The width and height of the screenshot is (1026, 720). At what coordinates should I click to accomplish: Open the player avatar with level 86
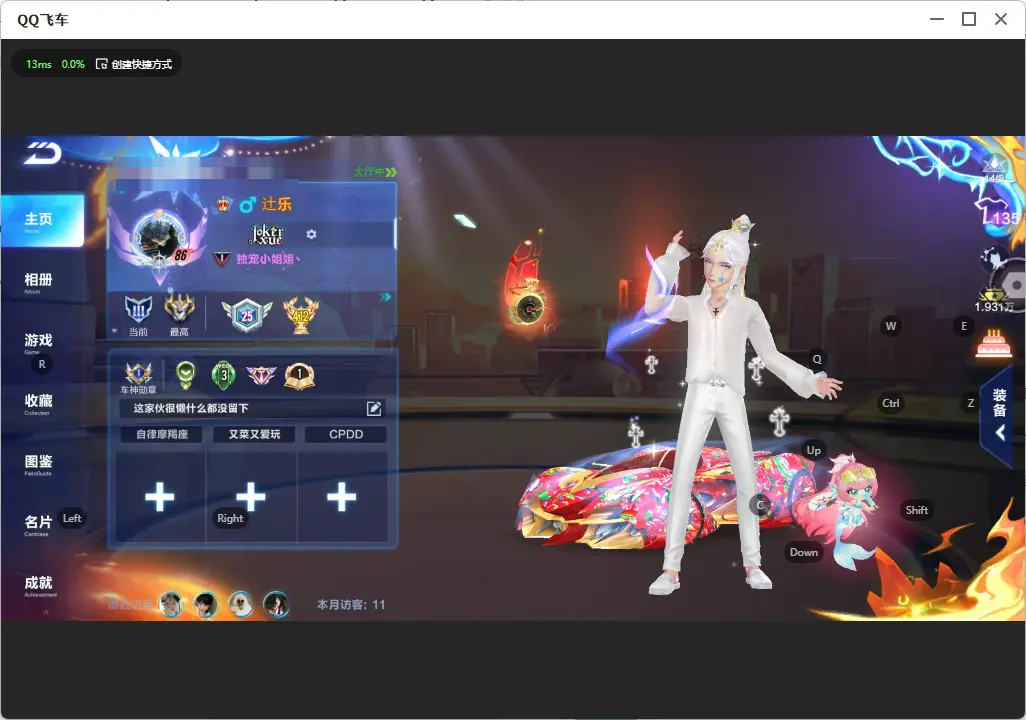coord(160,238)
